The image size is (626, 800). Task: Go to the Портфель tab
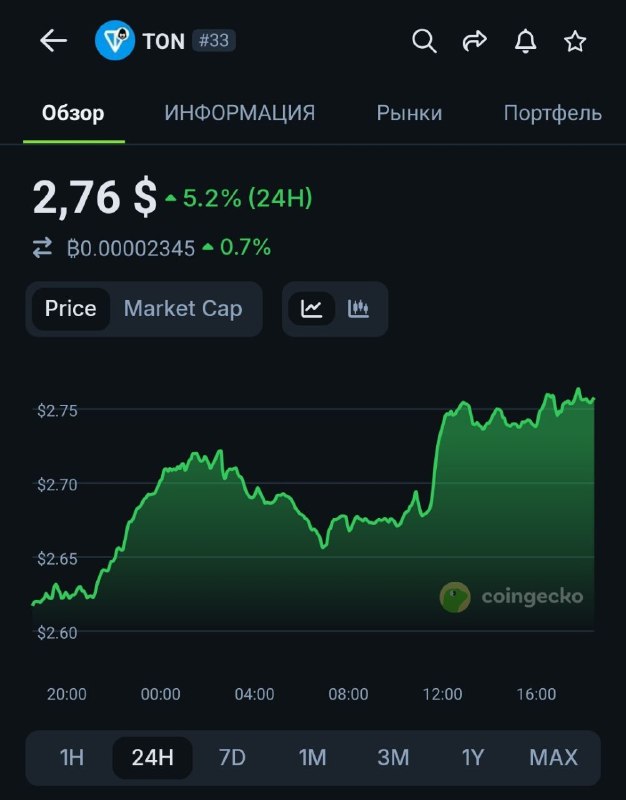(x=553, y=113)
